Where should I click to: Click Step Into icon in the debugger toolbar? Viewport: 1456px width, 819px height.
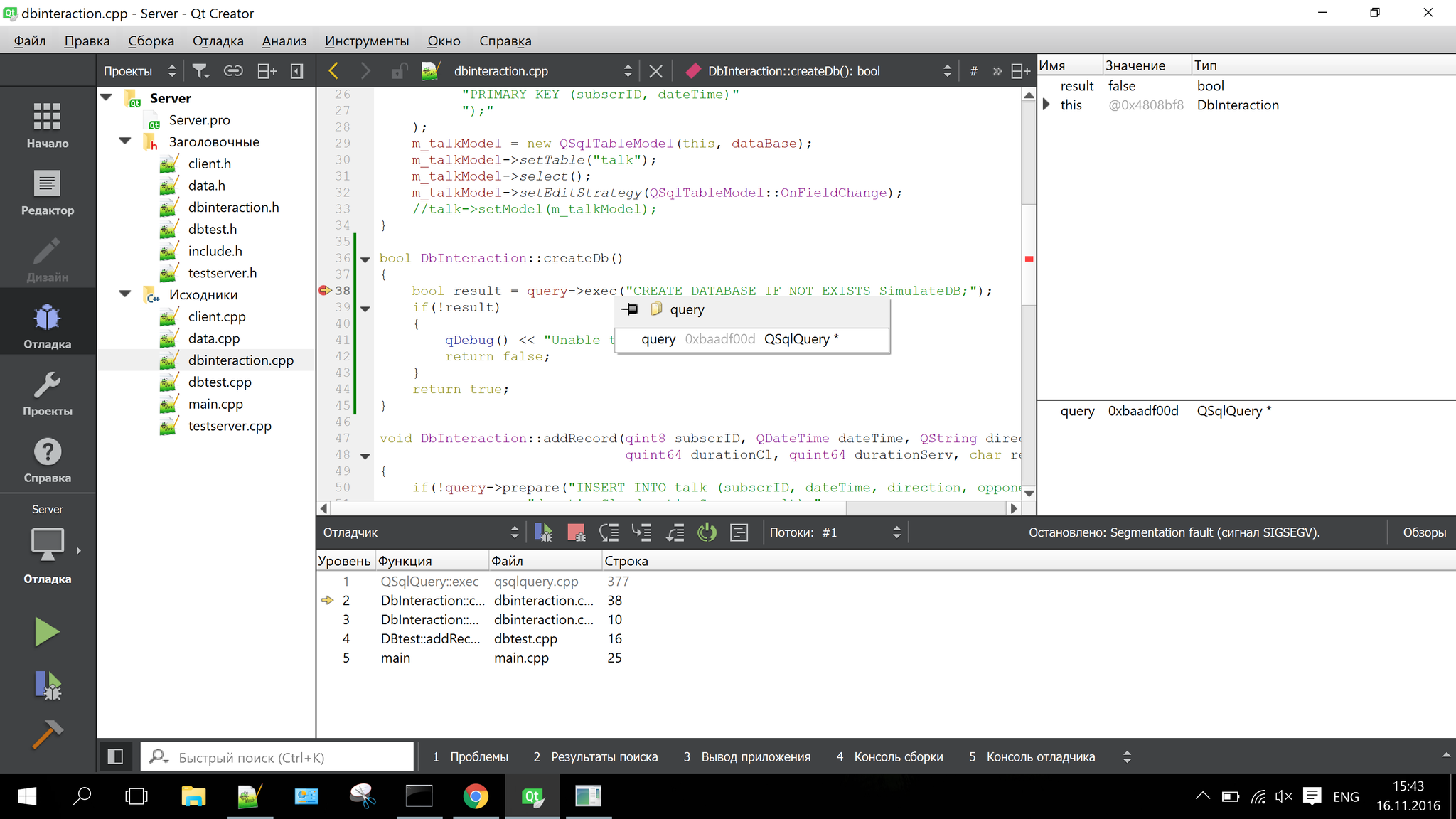click(x=642, y=532)
